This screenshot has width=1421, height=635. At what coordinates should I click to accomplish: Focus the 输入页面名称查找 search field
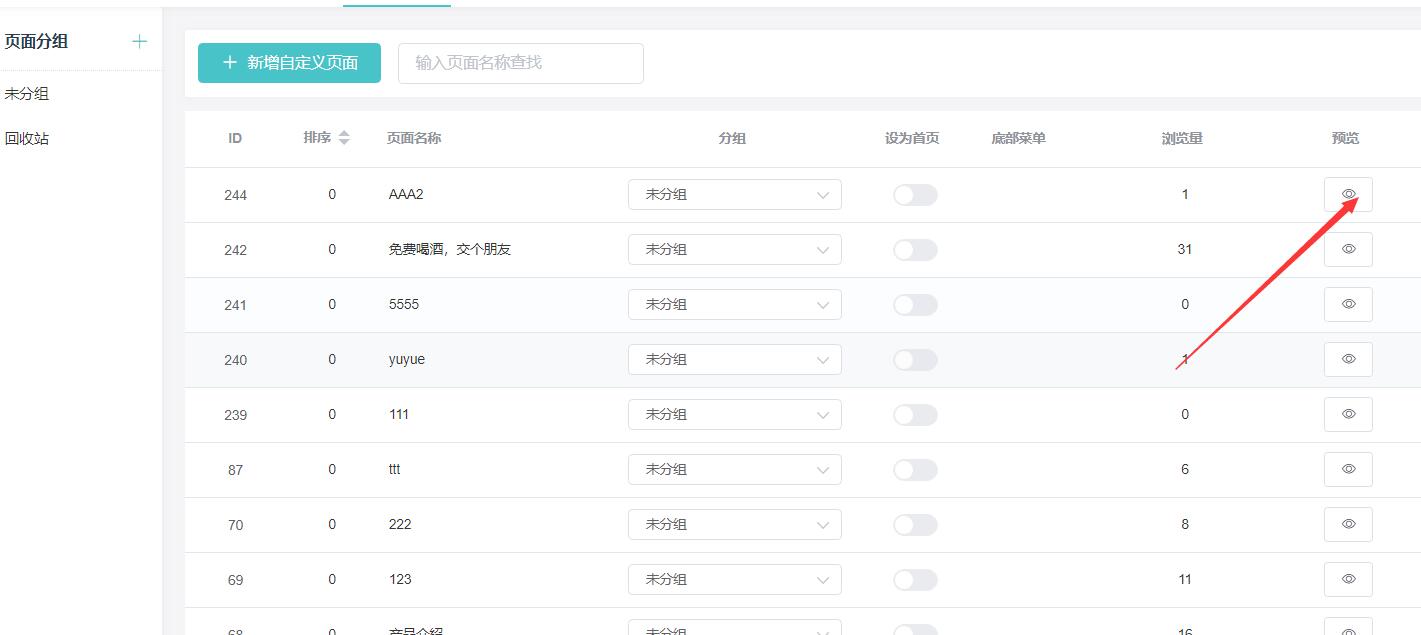point(521,63)
